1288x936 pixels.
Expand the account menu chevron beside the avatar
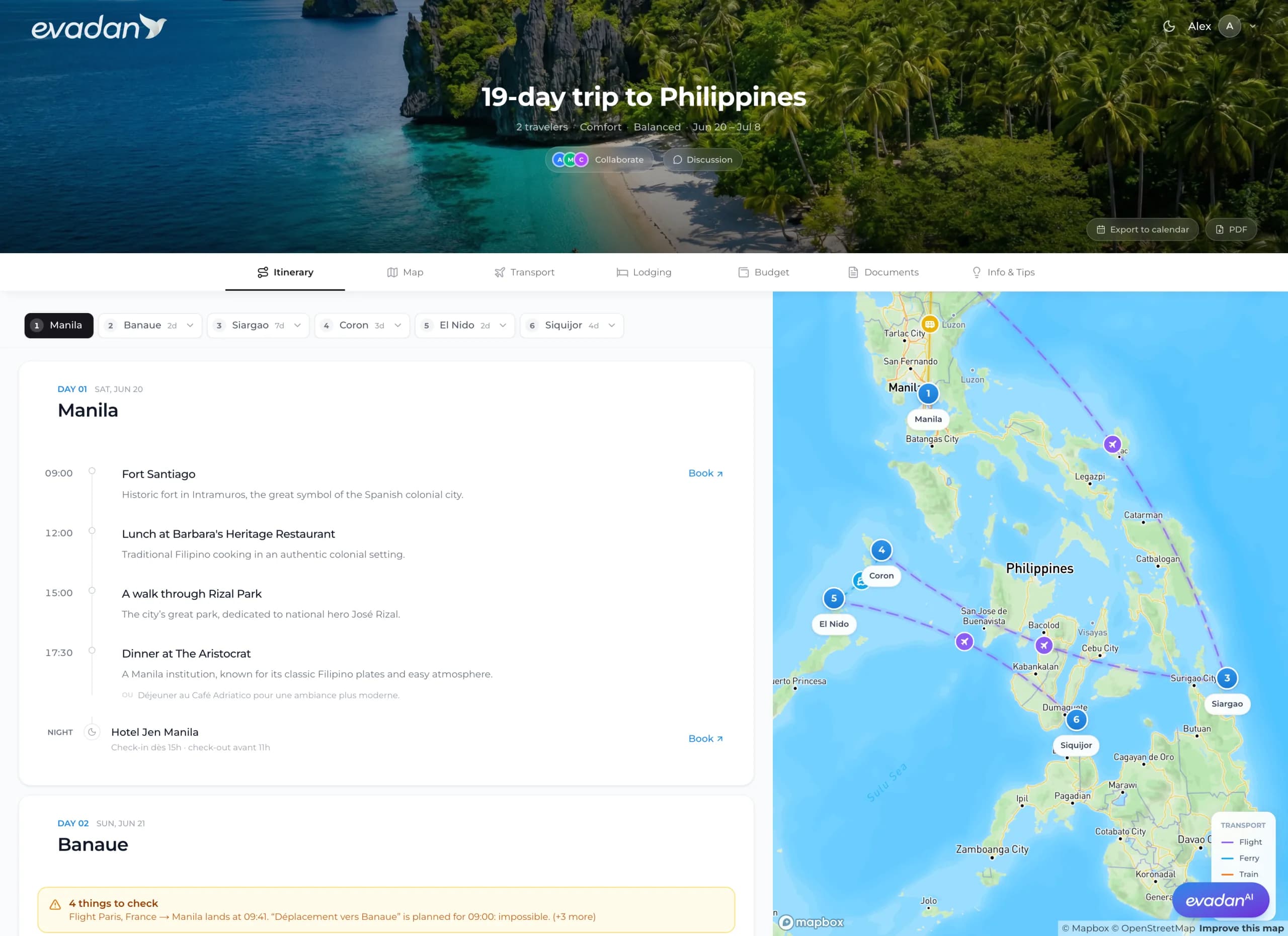[x=1253, y=26]
